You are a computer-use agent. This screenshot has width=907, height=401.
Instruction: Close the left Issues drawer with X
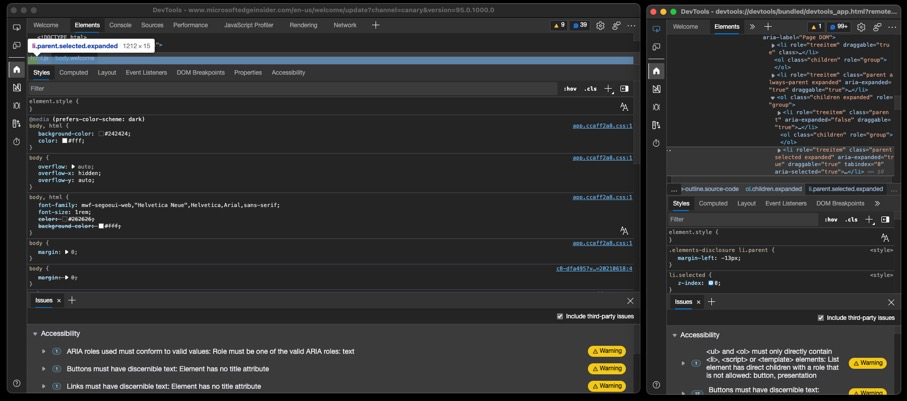pyautogui.click(x=630, y=301)
